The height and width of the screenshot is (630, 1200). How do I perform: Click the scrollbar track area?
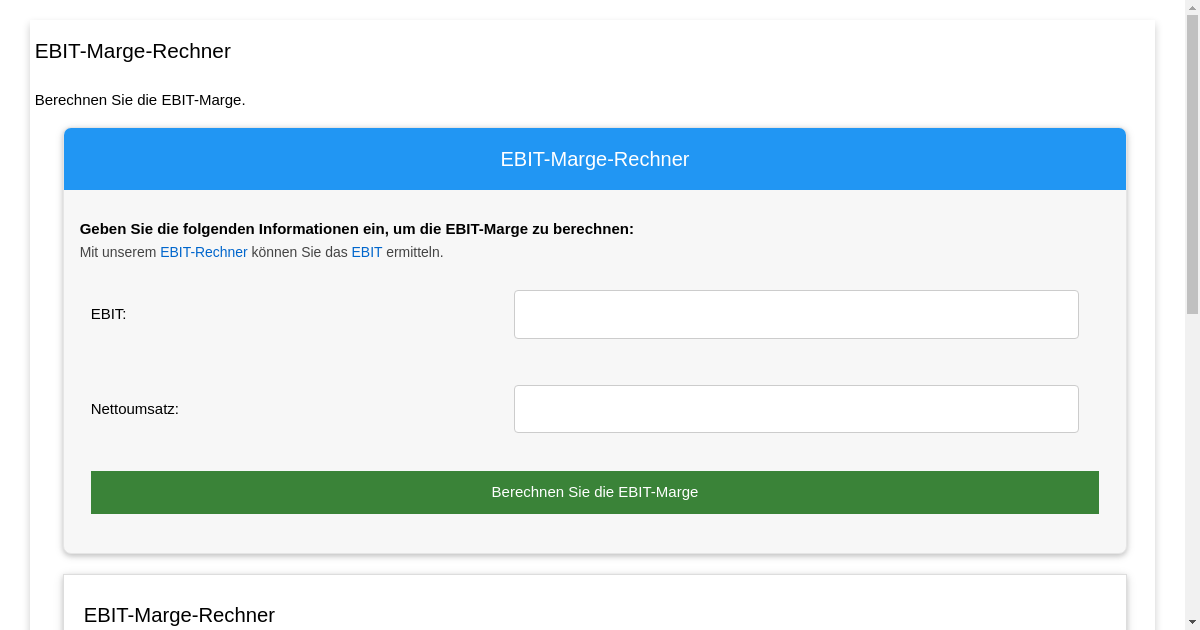pos(1193,450)
